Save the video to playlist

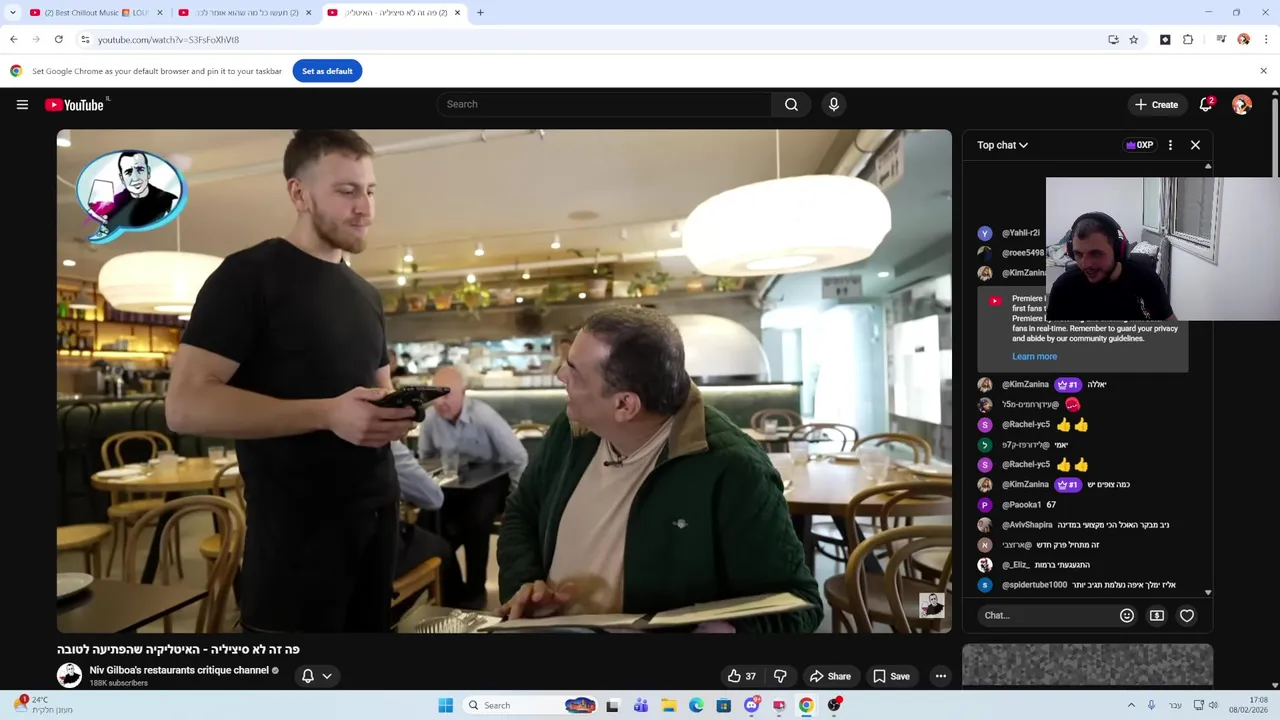click(x=892, y=676)
